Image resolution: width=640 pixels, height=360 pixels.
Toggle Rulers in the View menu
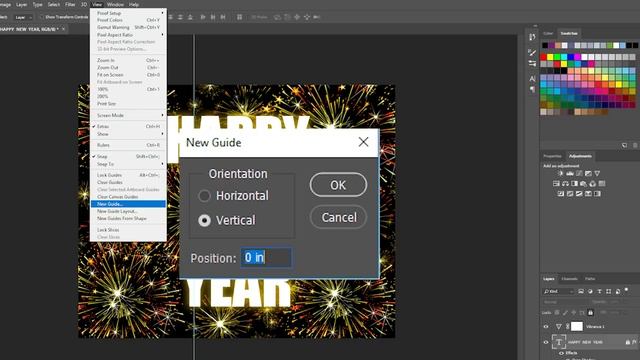pos(128,145)
